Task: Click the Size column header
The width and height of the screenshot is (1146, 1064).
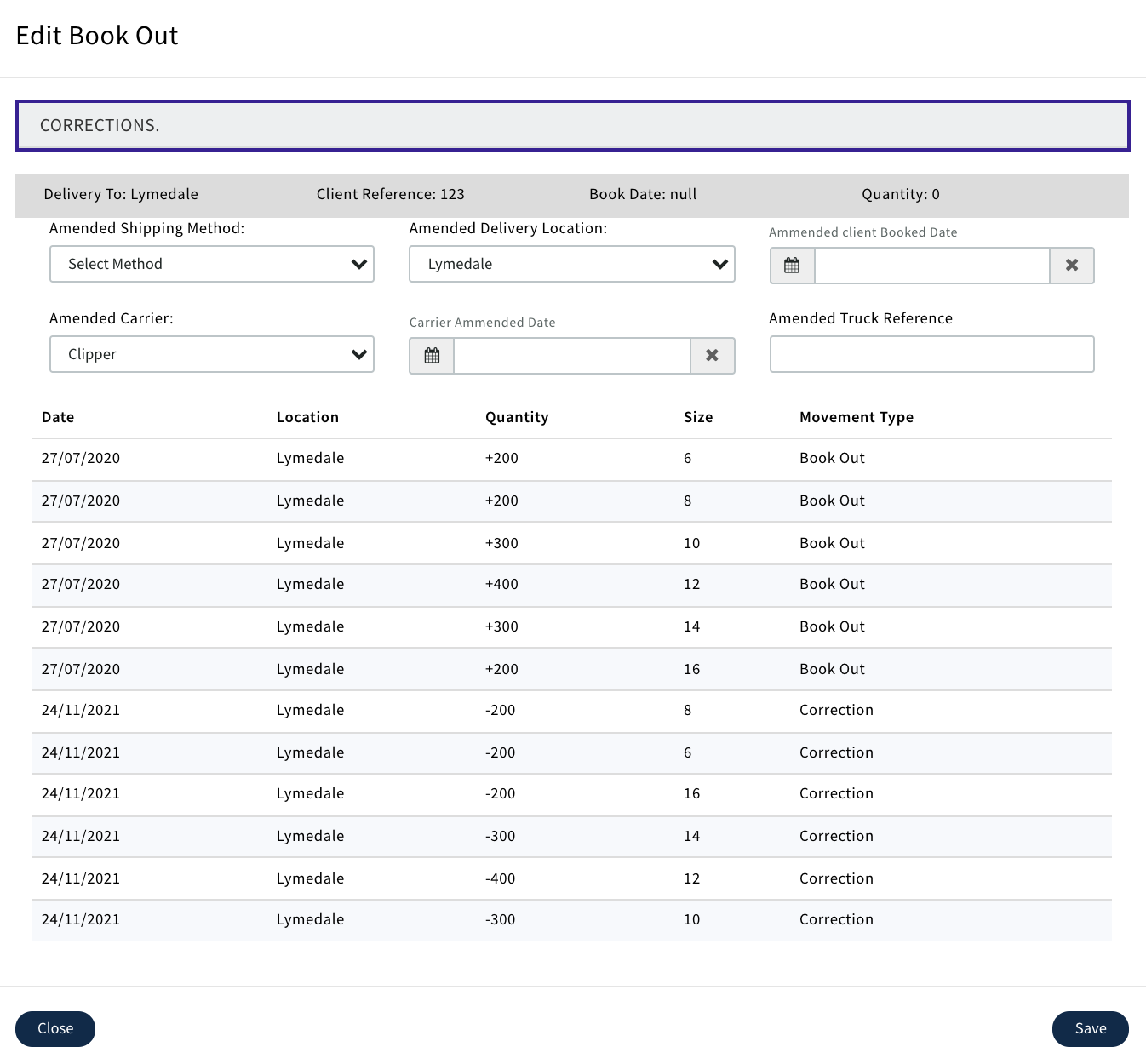Action: coord(698,417)
